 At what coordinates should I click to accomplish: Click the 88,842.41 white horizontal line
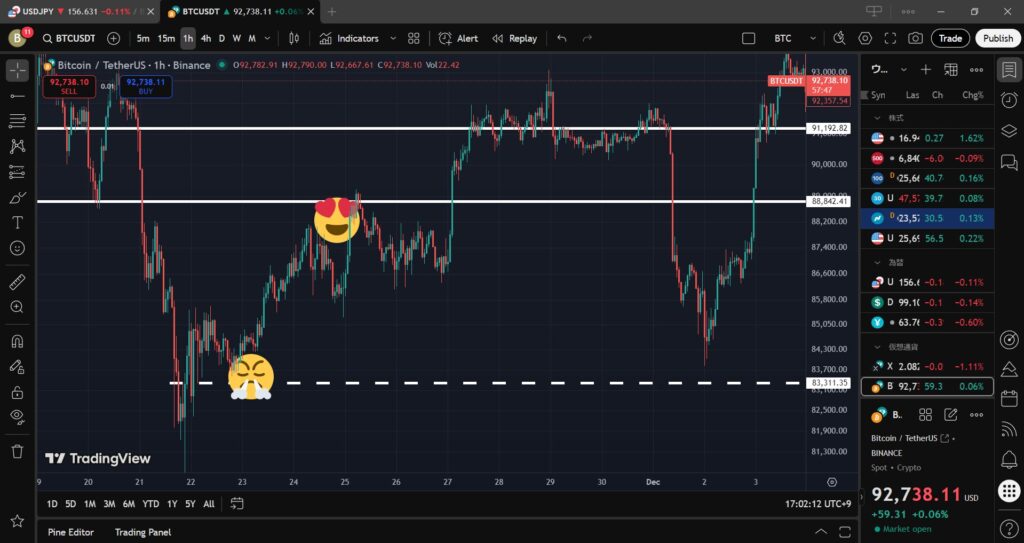tap(500, 201)
